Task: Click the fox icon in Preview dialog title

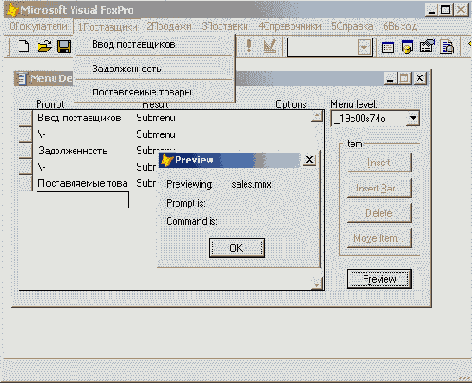Action: 167,160
